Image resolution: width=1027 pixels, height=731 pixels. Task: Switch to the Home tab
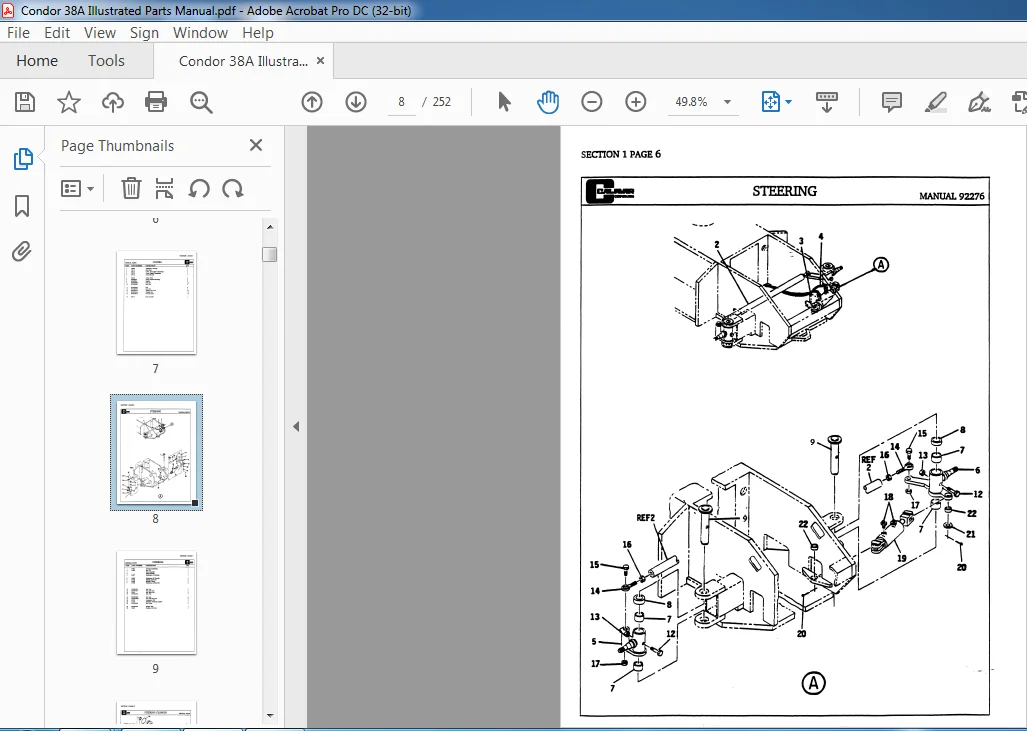point(37,61)
